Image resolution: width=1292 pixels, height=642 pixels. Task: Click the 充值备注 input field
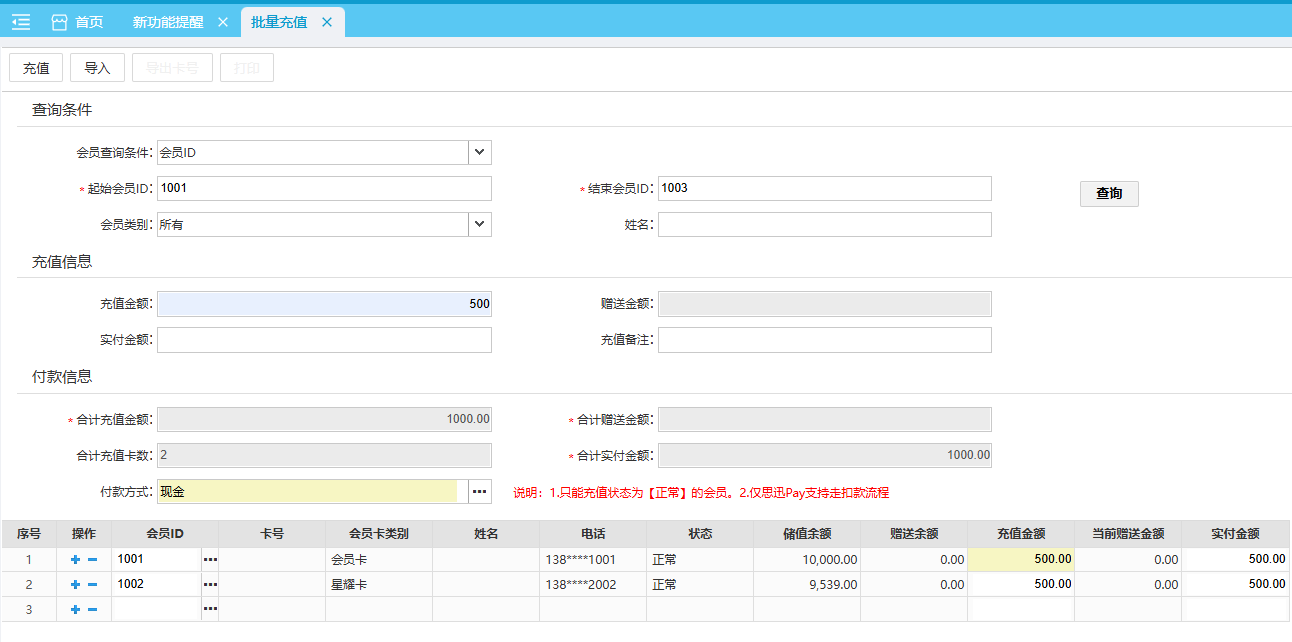coord(824,340)
